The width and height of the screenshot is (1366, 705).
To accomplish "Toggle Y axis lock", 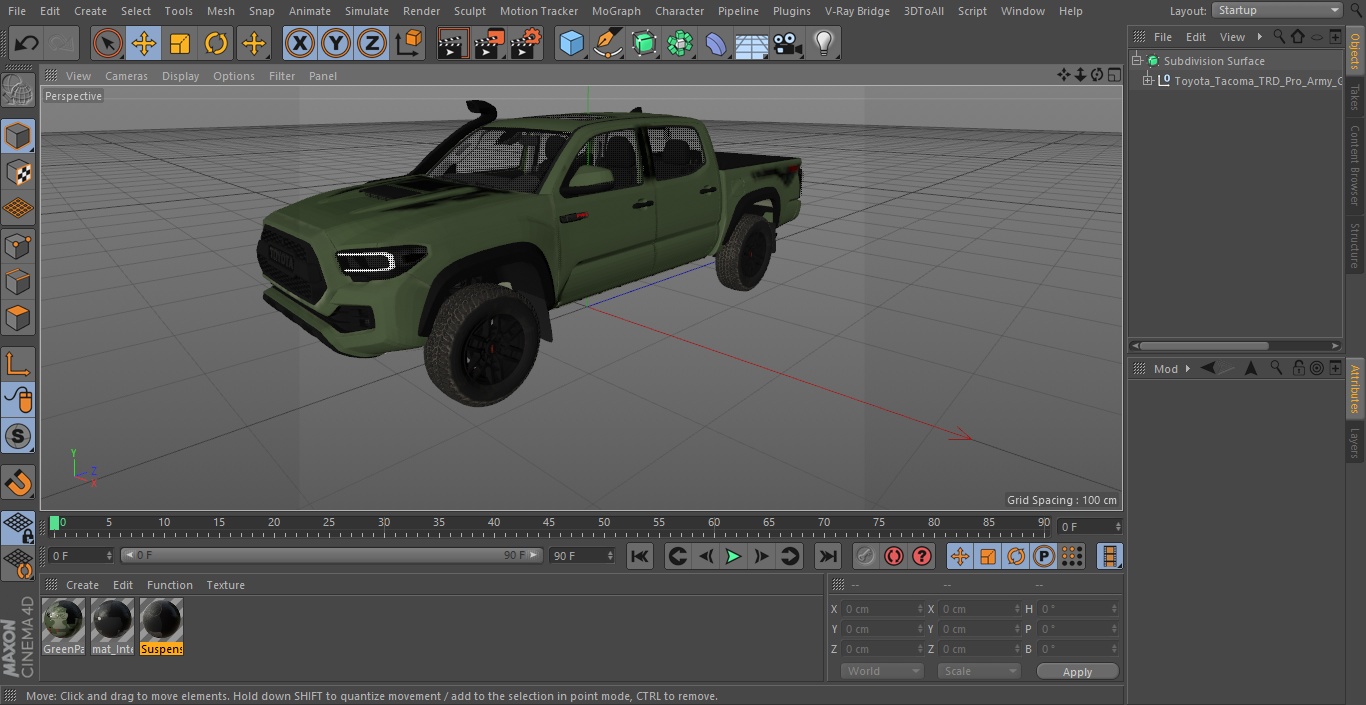I will [x=336, y=43].
